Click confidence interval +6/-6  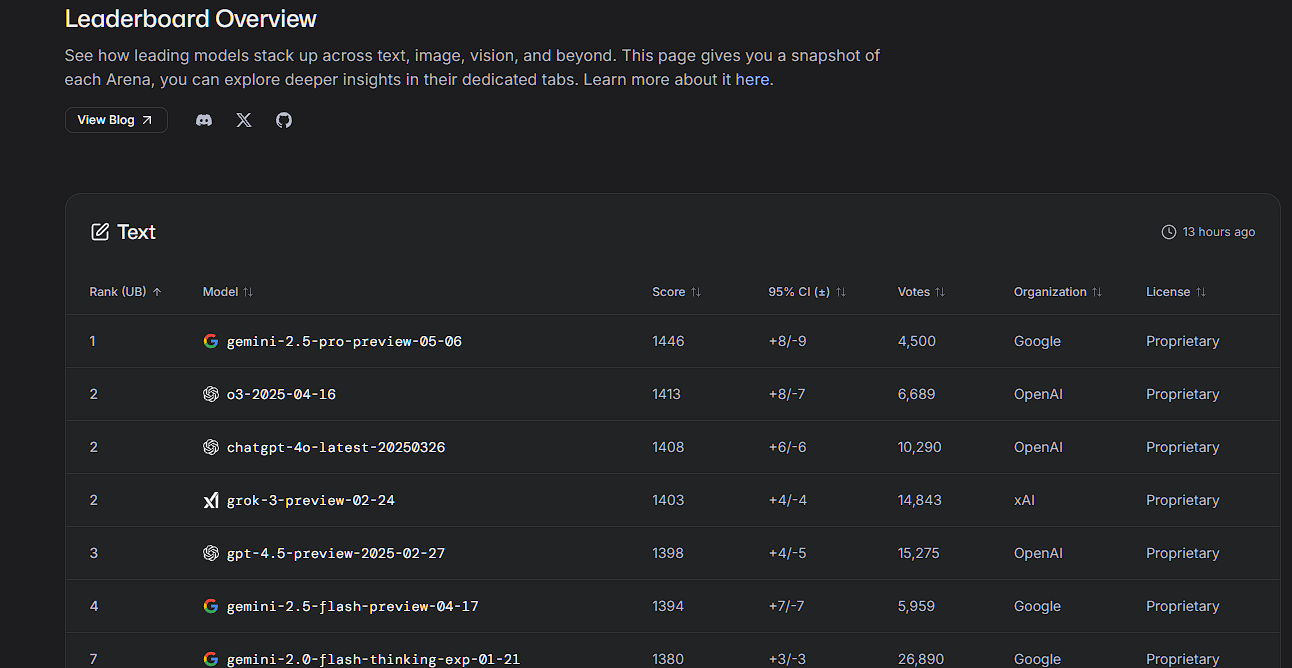(x=787, y=447)
